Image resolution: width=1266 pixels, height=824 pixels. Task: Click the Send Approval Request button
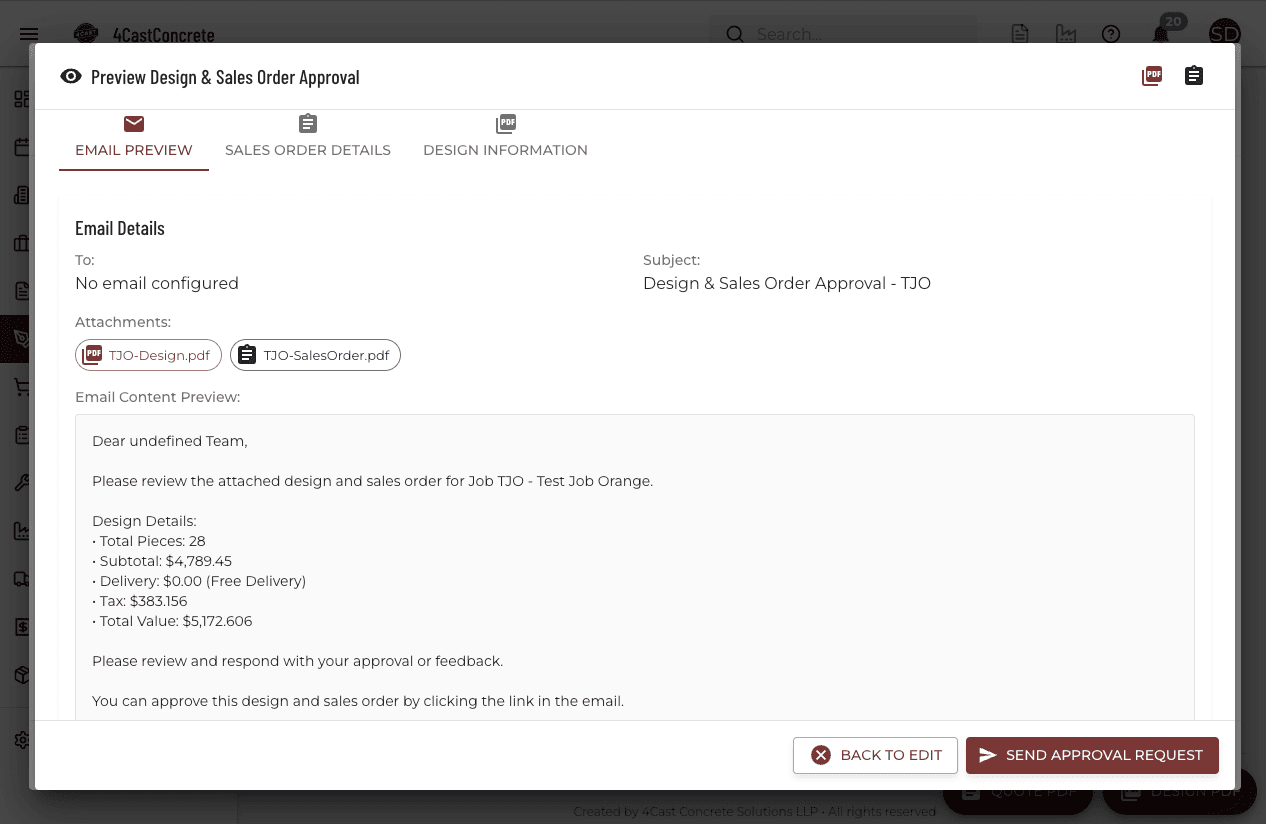1092,755
